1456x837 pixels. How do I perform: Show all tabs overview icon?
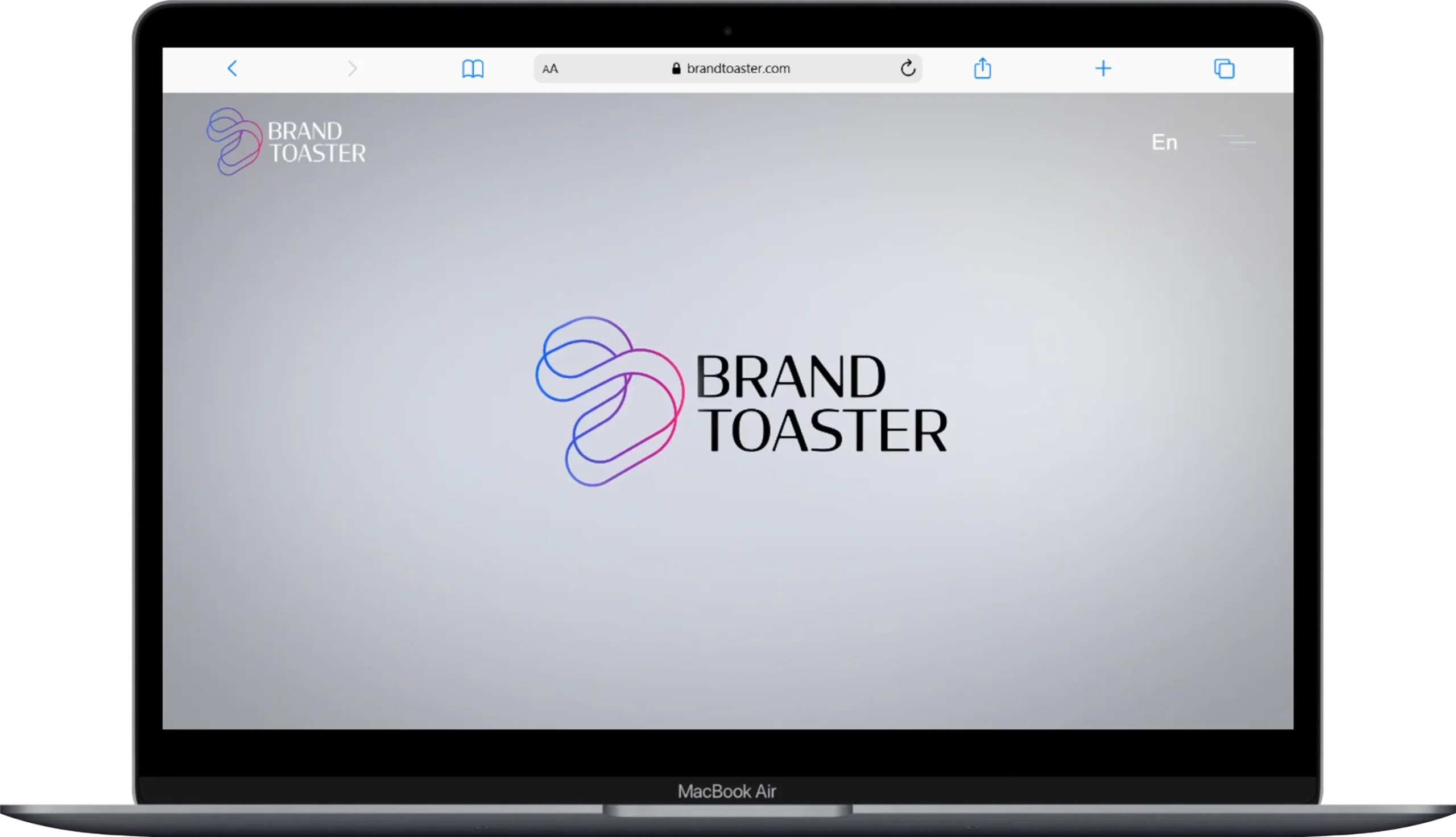[x=1224, y=68]
